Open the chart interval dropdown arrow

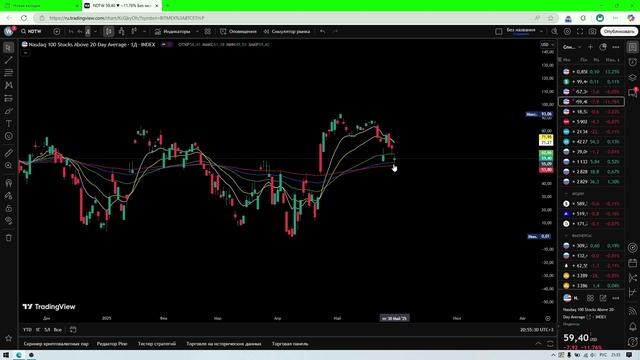coord(95,31)
